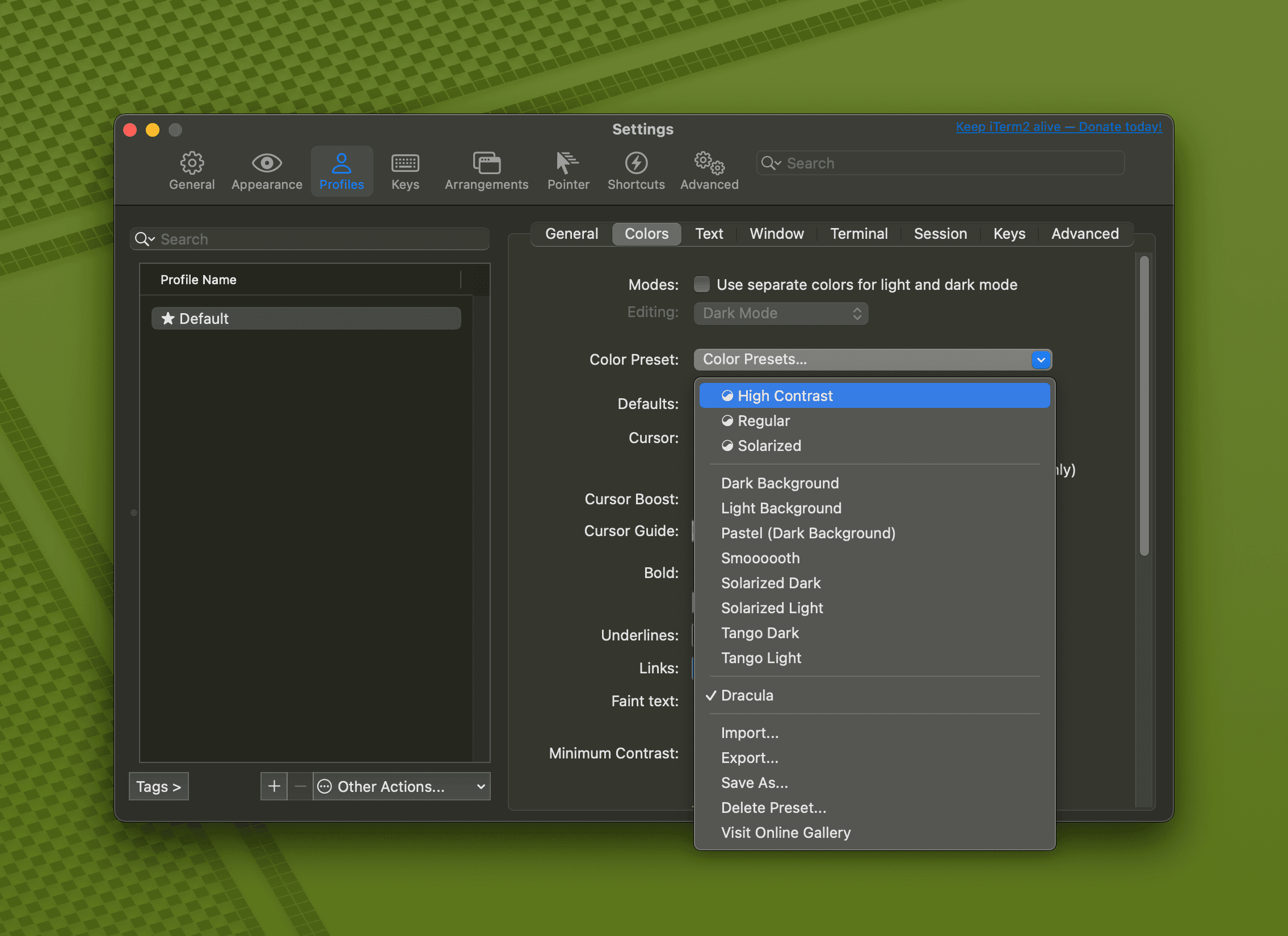This screenshot has width=1288, height=936.
Task: Click the add profile plus icon
Action: 273,786
